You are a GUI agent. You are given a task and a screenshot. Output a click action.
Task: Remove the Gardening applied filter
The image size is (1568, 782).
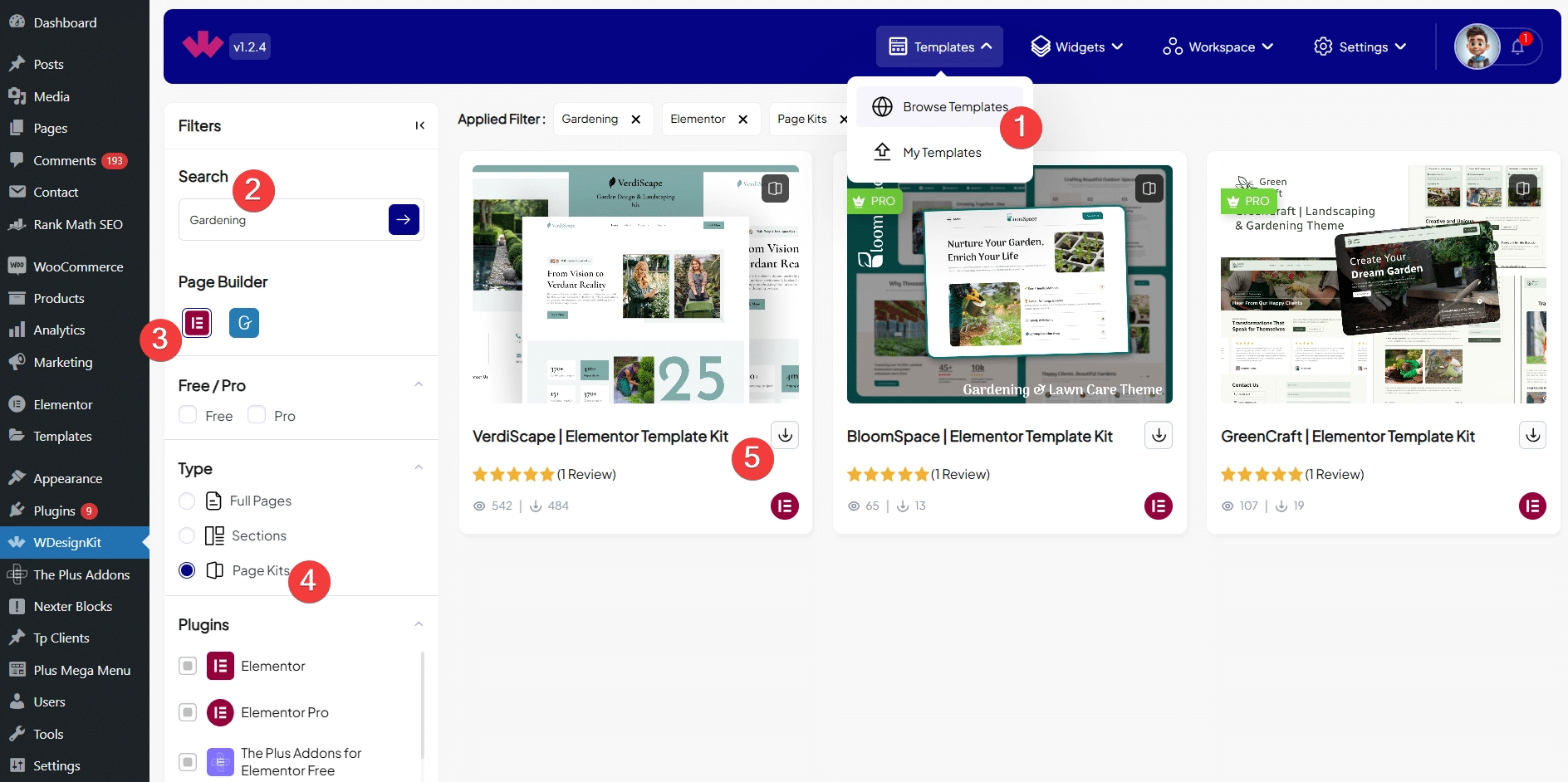click(x=636, y=120)
